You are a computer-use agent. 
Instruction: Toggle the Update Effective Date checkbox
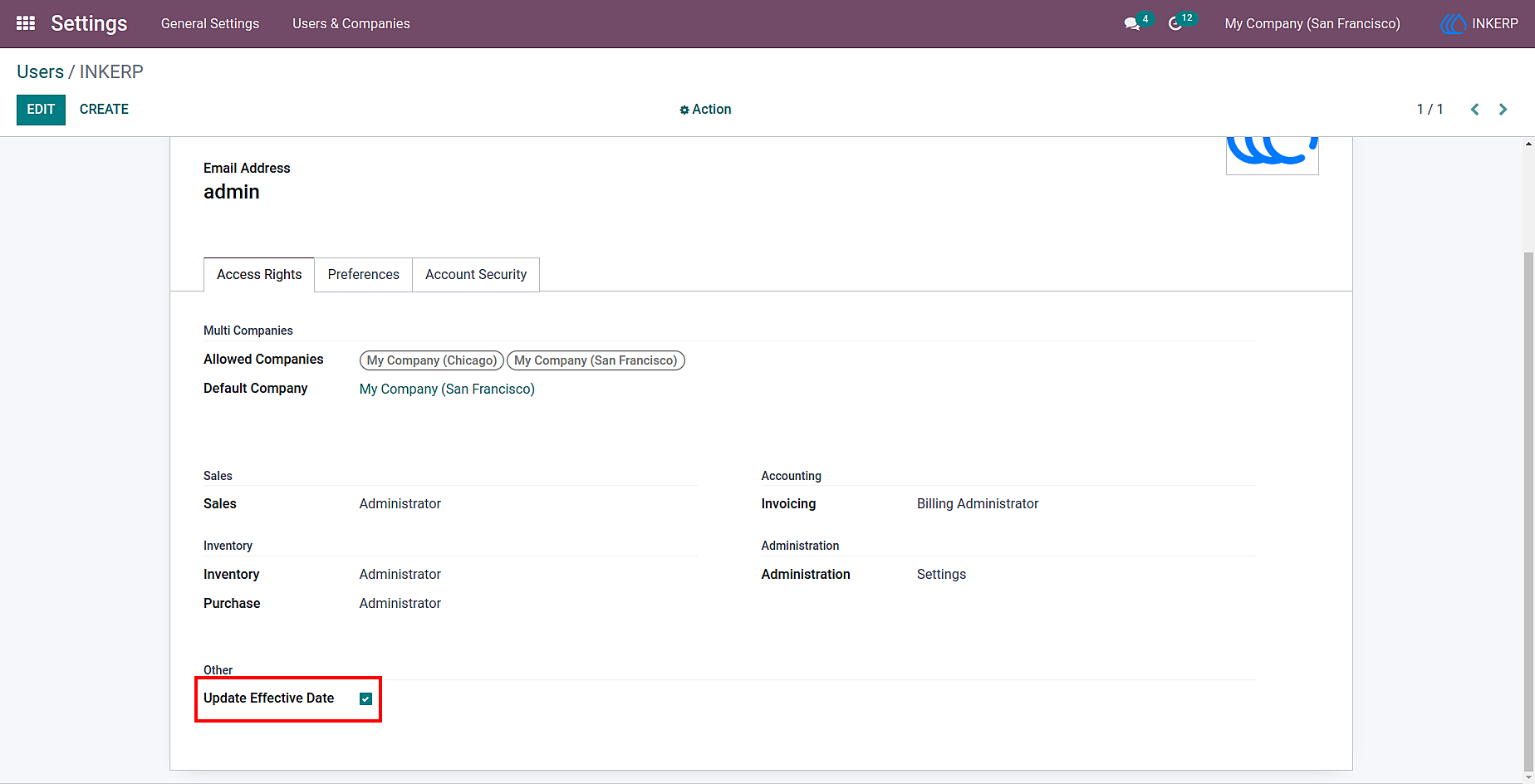365,698
